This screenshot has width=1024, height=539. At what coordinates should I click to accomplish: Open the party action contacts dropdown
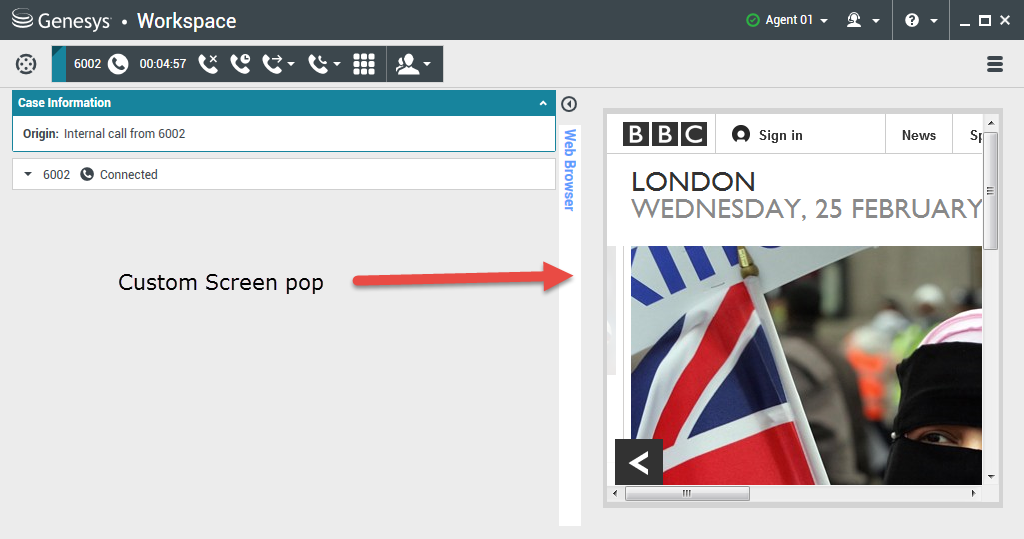click(x=413, y=64)
